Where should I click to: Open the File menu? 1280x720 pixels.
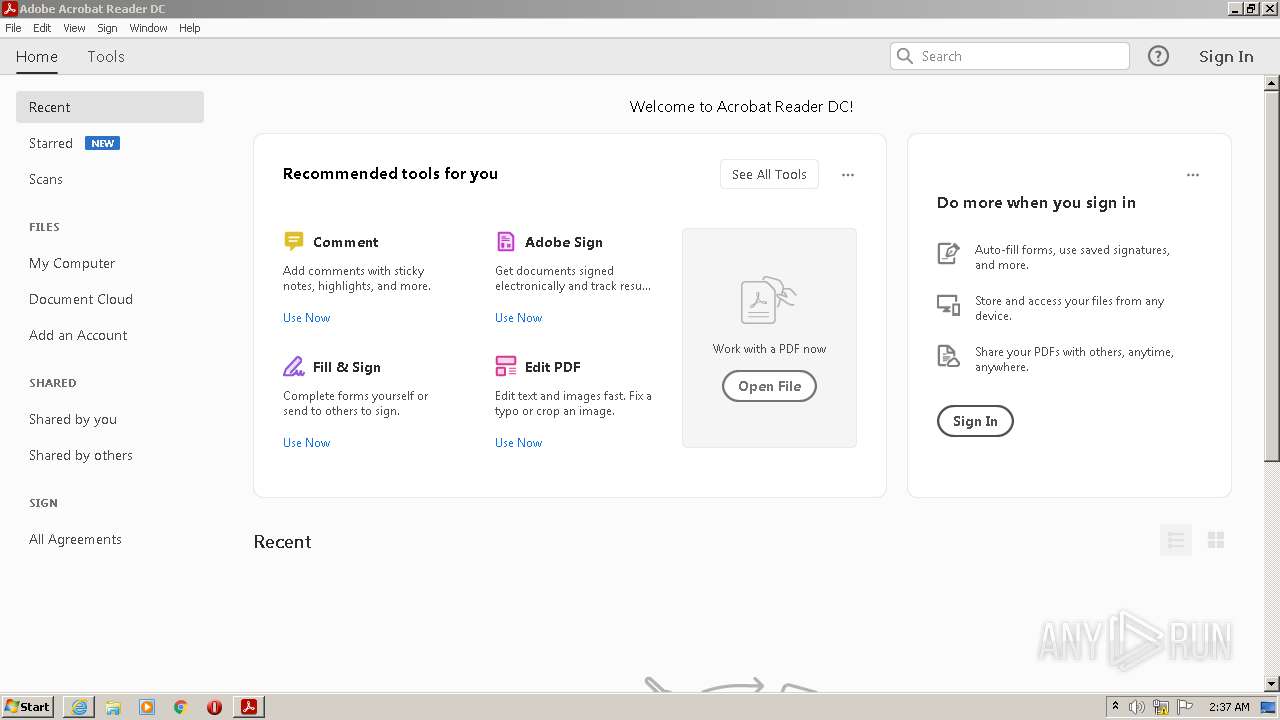(x=13, y=28)
